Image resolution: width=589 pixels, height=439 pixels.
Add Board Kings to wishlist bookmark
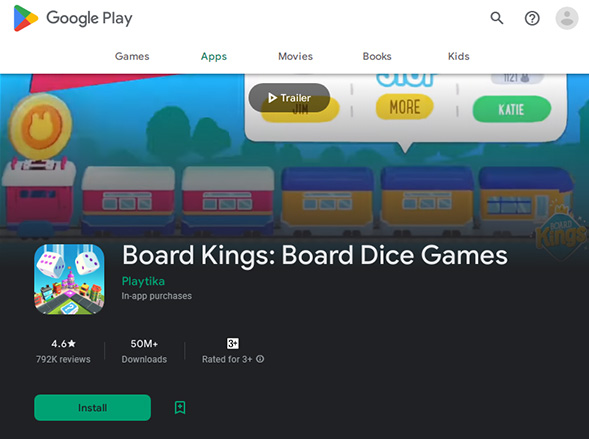(x=180, y=407)
